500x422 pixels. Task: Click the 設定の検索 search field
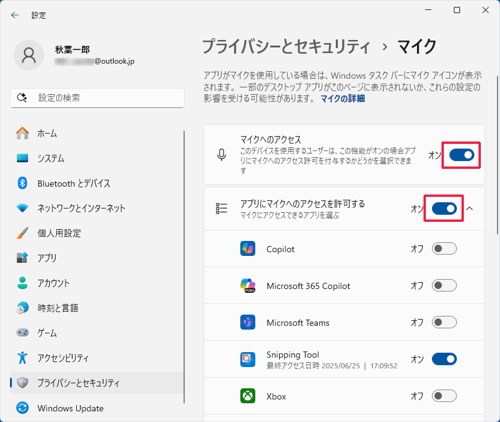pos(97,98)
